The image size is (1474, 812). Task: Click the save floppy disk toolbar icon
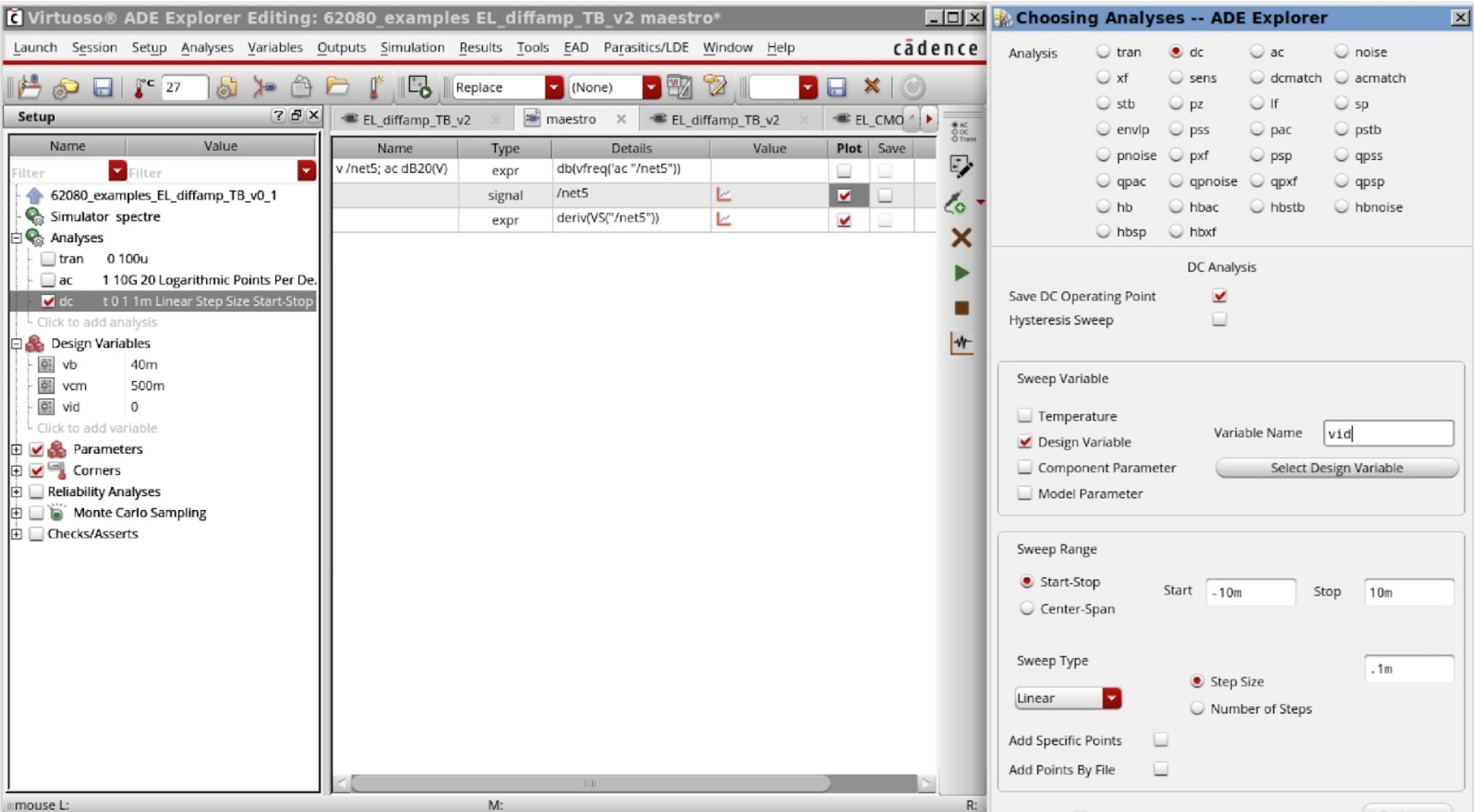click(103, 87)
